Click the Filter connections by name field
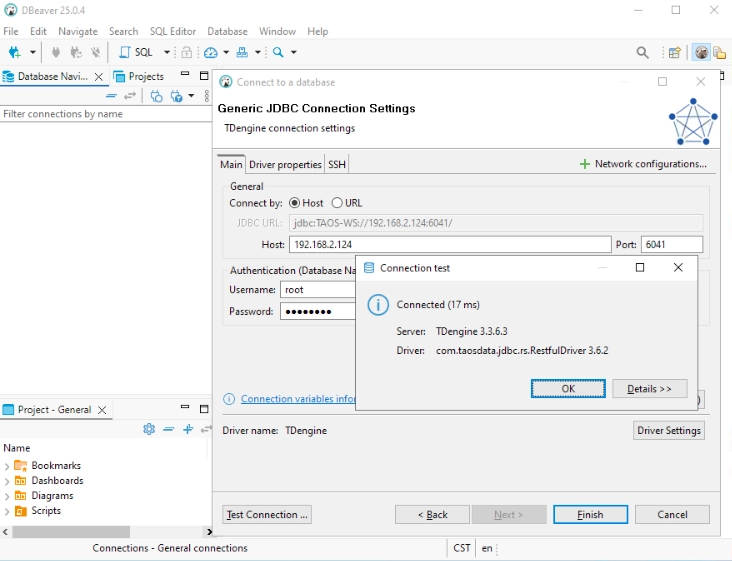 (106, 114)
